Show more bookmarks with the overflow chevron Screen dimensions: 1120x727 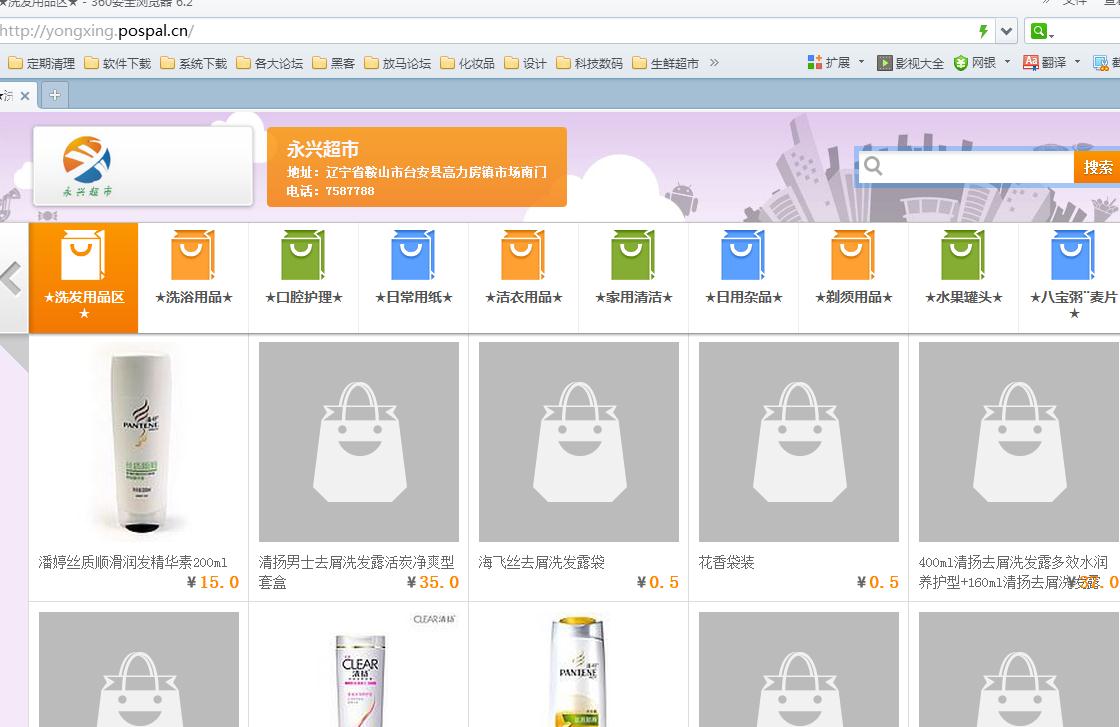tap(714, 62)
